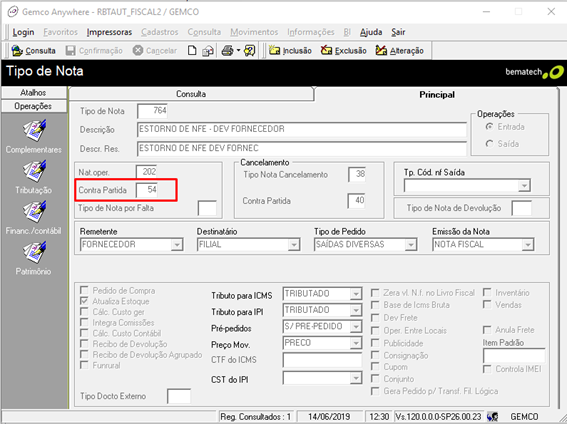Open the Cadastros menu
This screenshot has height=424, width=567.
[x=159, y=32]
